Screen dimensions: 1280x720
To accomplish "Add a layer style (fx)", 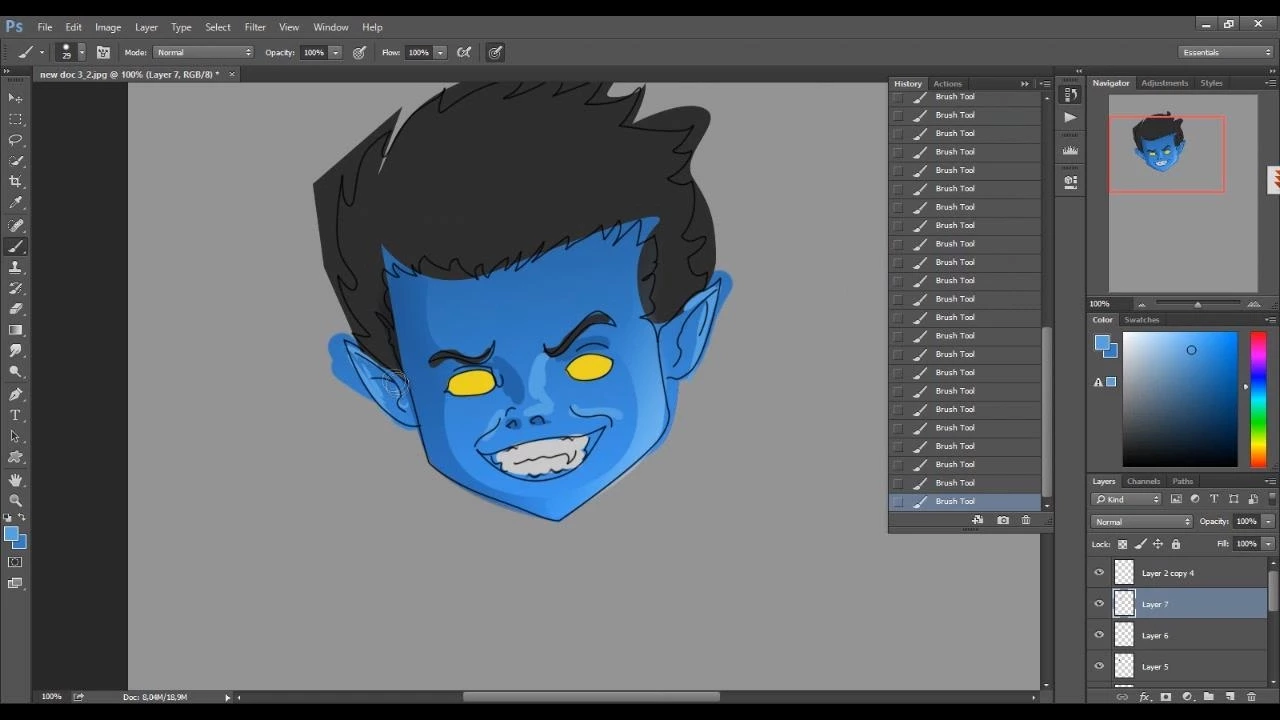I will pos(1144,697).
